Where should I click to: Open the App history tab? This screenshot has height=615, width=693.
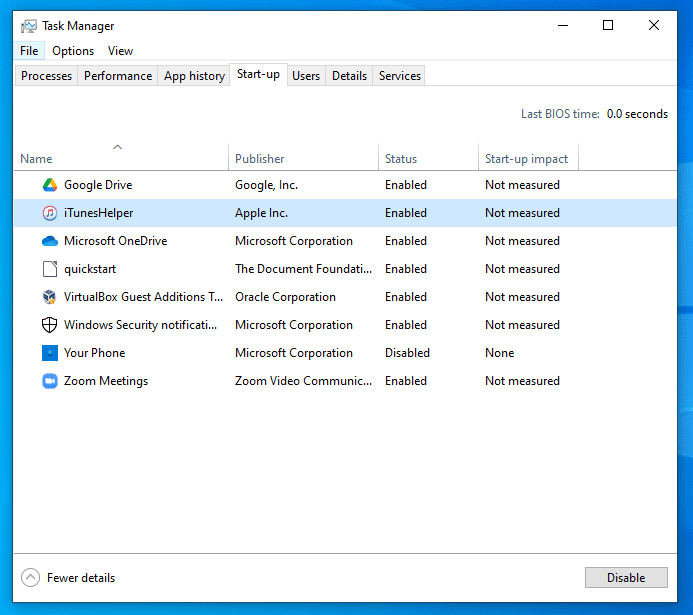194,76
